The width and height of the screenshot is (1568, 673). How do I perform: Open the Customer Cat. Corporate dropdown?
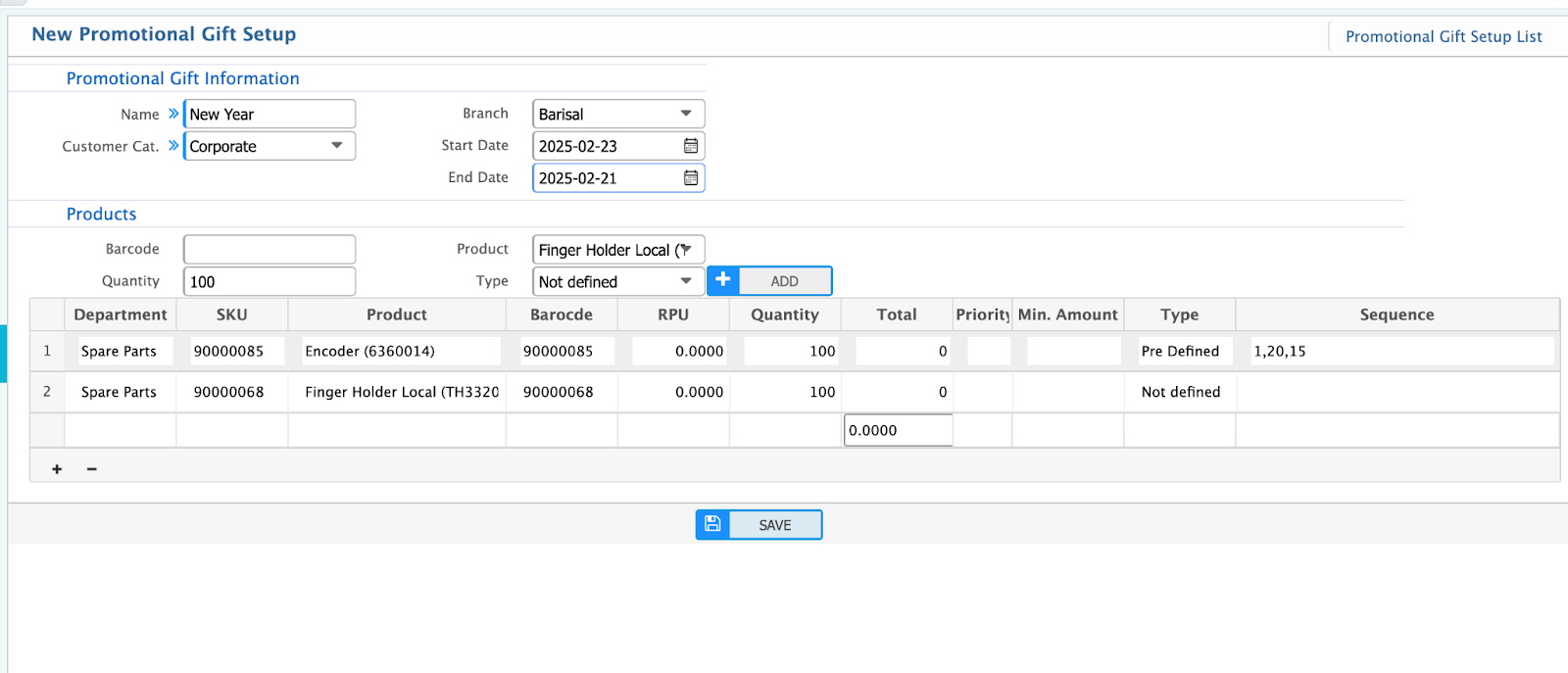pyautogui.click(x=336, y=146)
